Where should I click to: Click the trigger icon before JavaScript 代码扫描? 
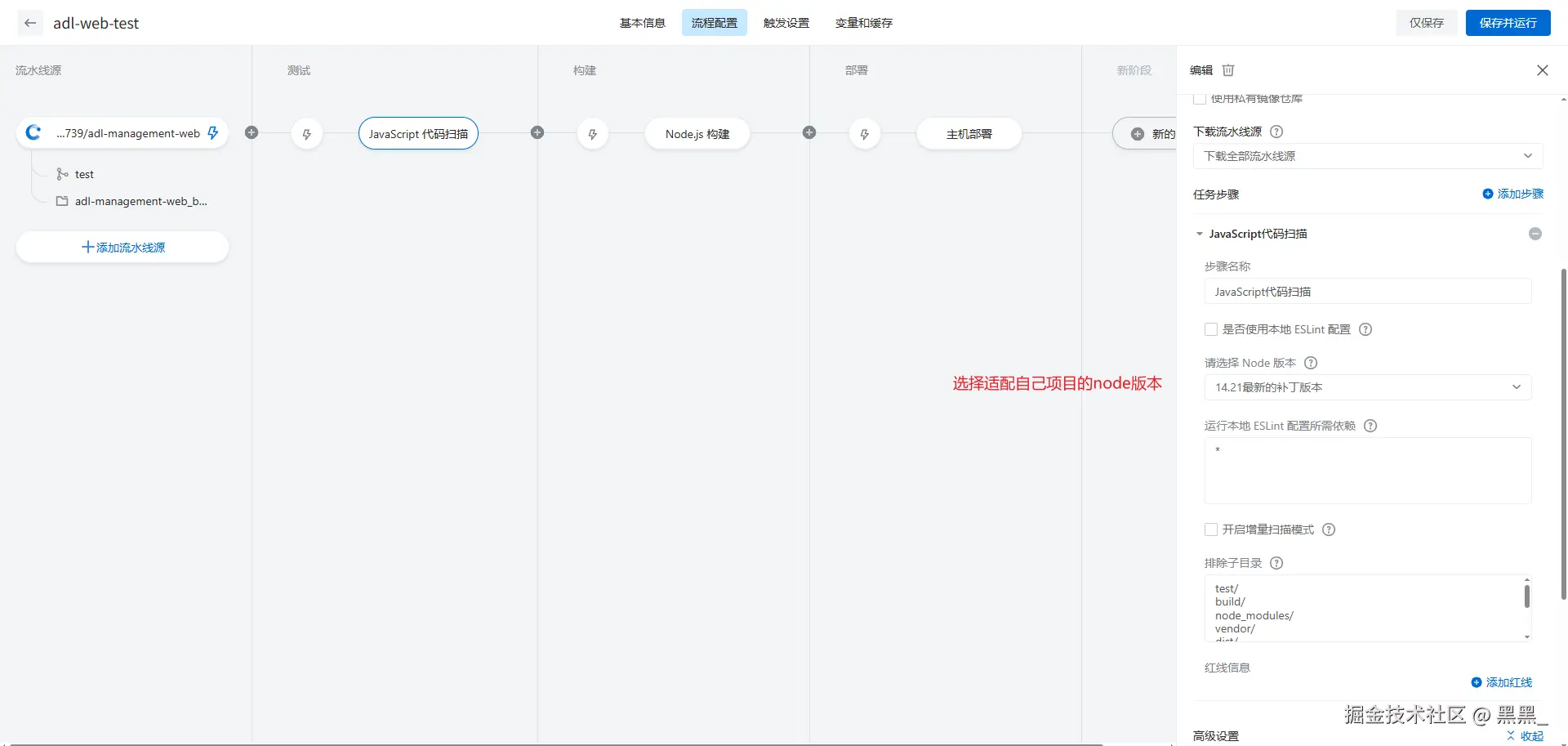click(307, 134)
